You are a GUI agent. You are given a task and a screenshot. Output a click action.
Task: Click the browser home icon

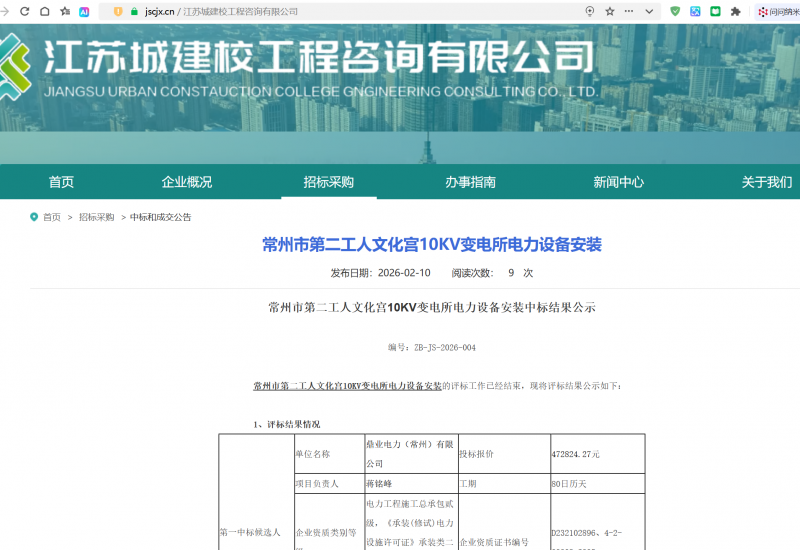click(44, 11)
